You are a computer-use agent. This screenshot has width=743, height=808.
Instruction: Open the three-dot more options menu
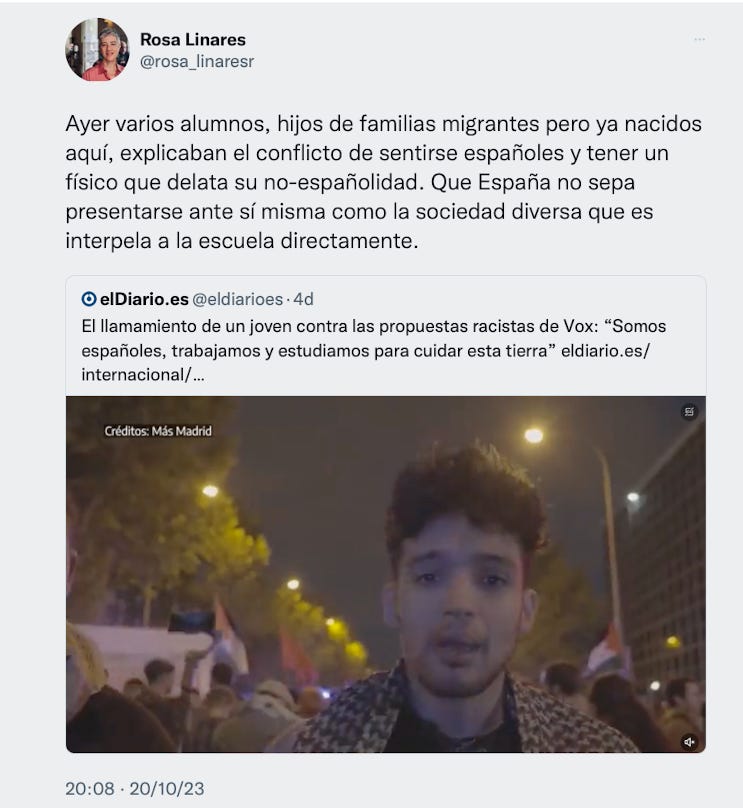[x=699, y=39]
